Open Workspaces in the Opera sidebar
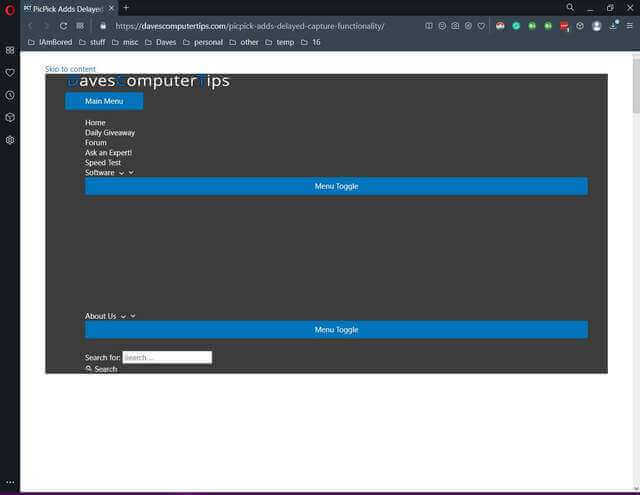 [x=10, y=50]
